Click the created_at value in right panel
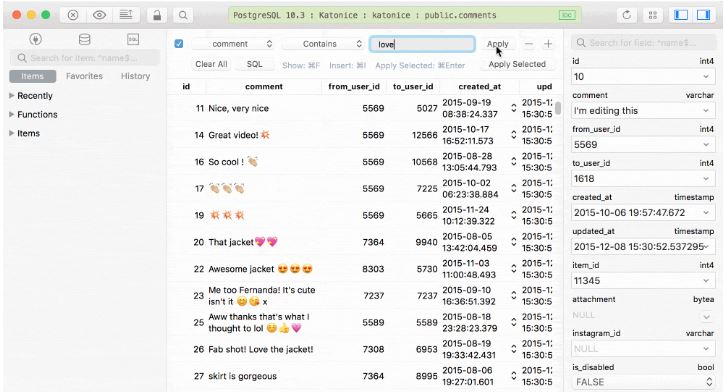 pos(629,213)
